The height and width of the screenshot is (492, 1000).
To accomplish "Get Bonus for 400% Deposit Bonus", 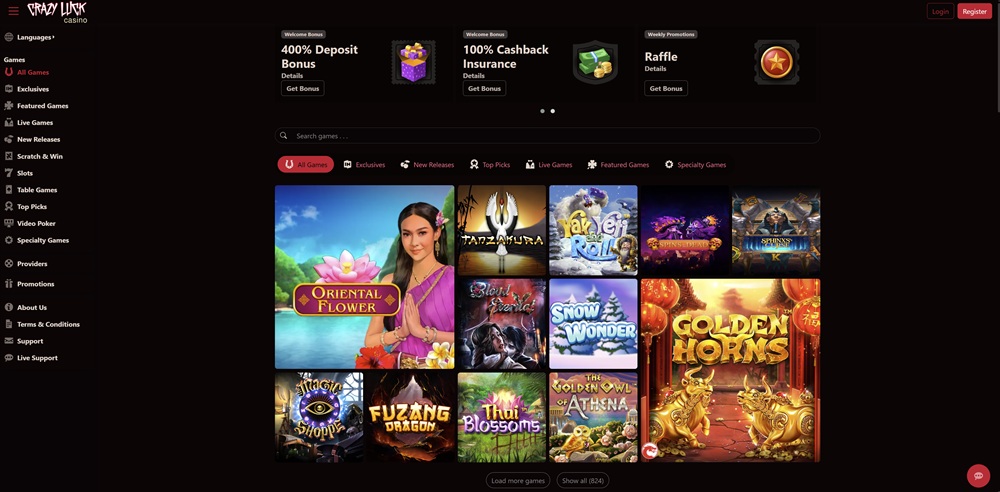I will 302,89.
